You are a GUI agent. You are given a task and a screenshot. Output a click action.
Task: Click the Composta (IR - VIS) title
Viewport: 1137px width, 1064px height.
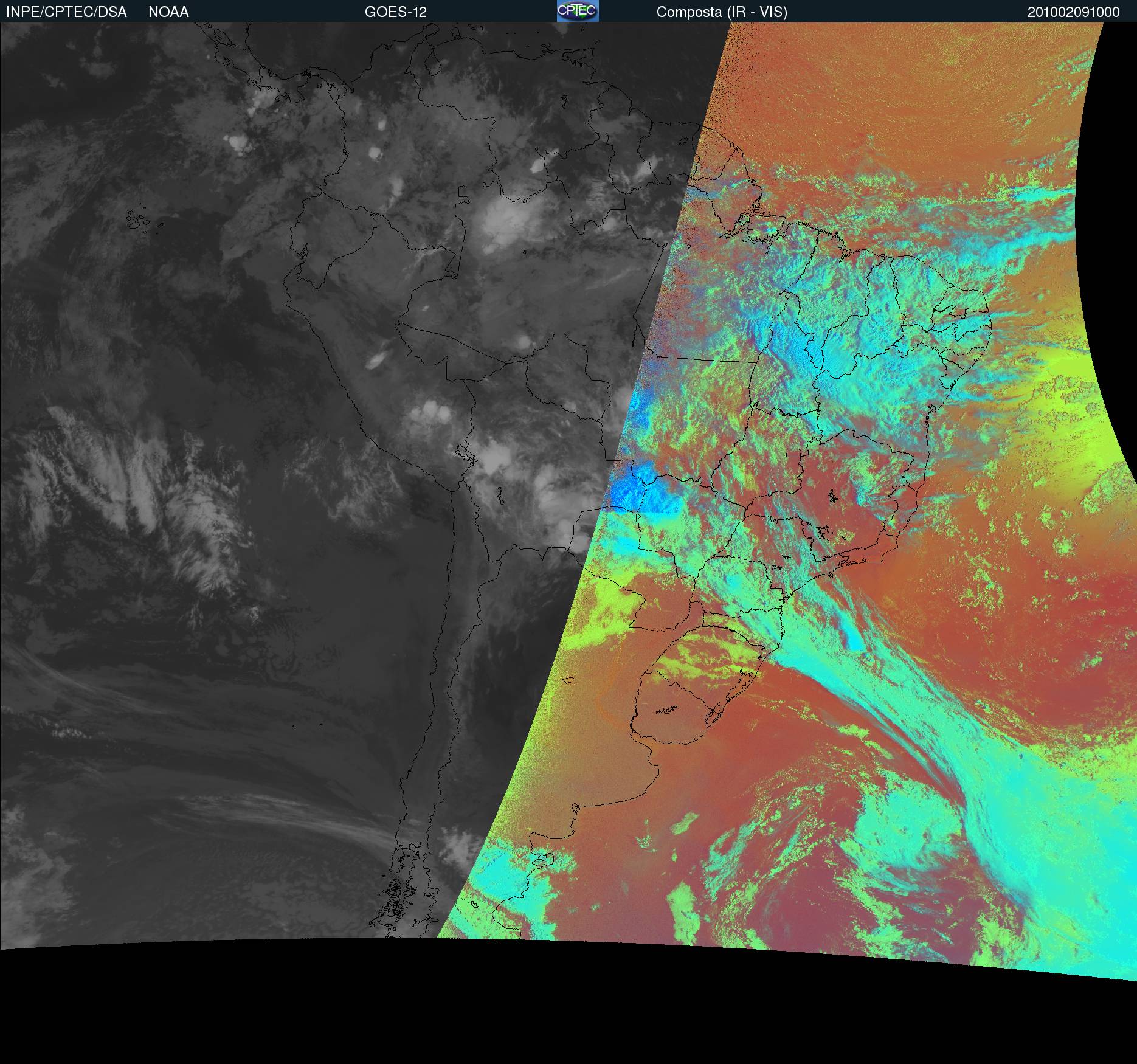coord(722,12)
